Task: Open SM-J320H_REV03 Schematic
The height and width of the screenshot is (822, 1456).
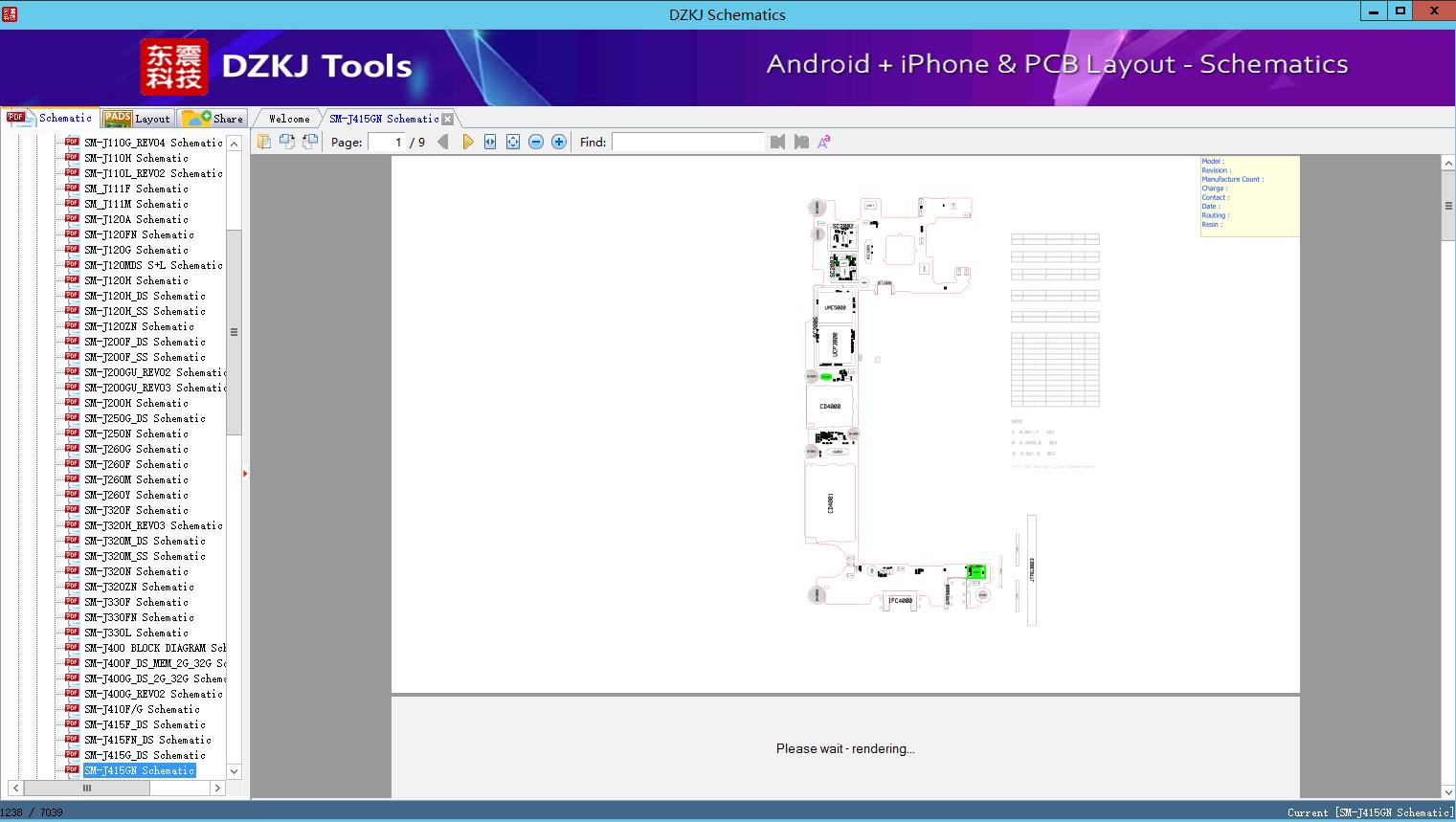Action: pos(153,525)
